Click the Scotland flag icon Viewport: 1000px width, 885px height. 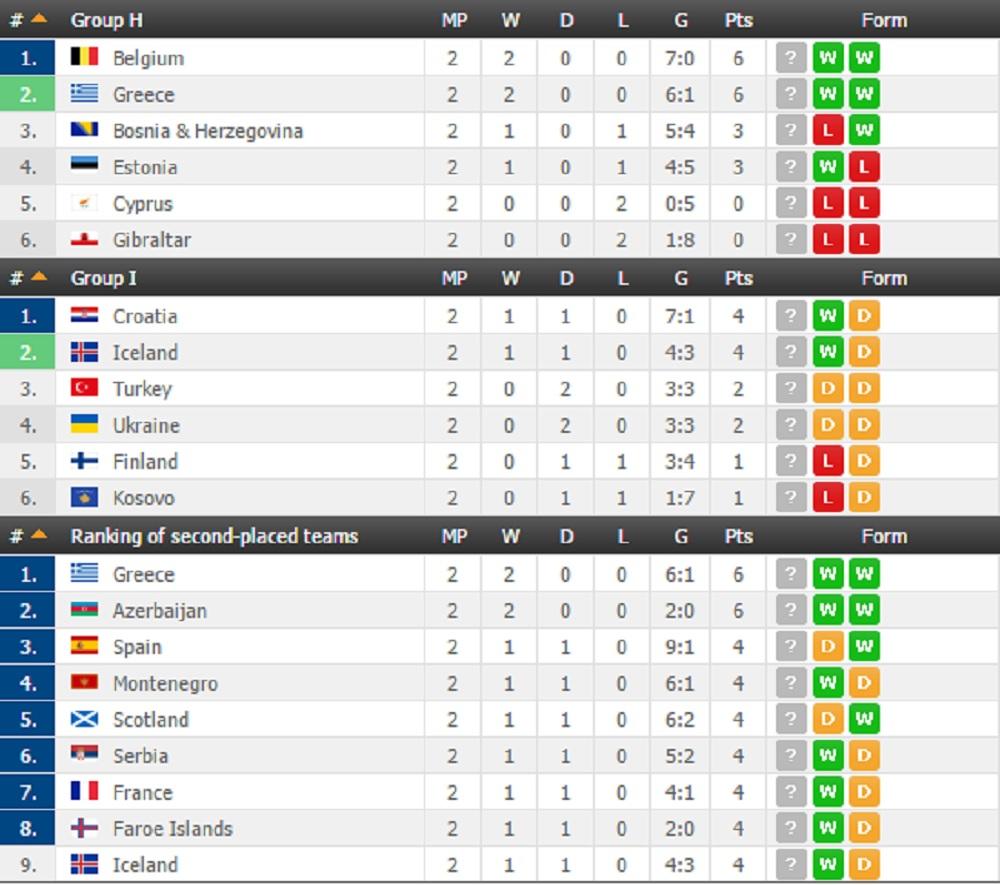pyautogui.click(x=84, y=719)
